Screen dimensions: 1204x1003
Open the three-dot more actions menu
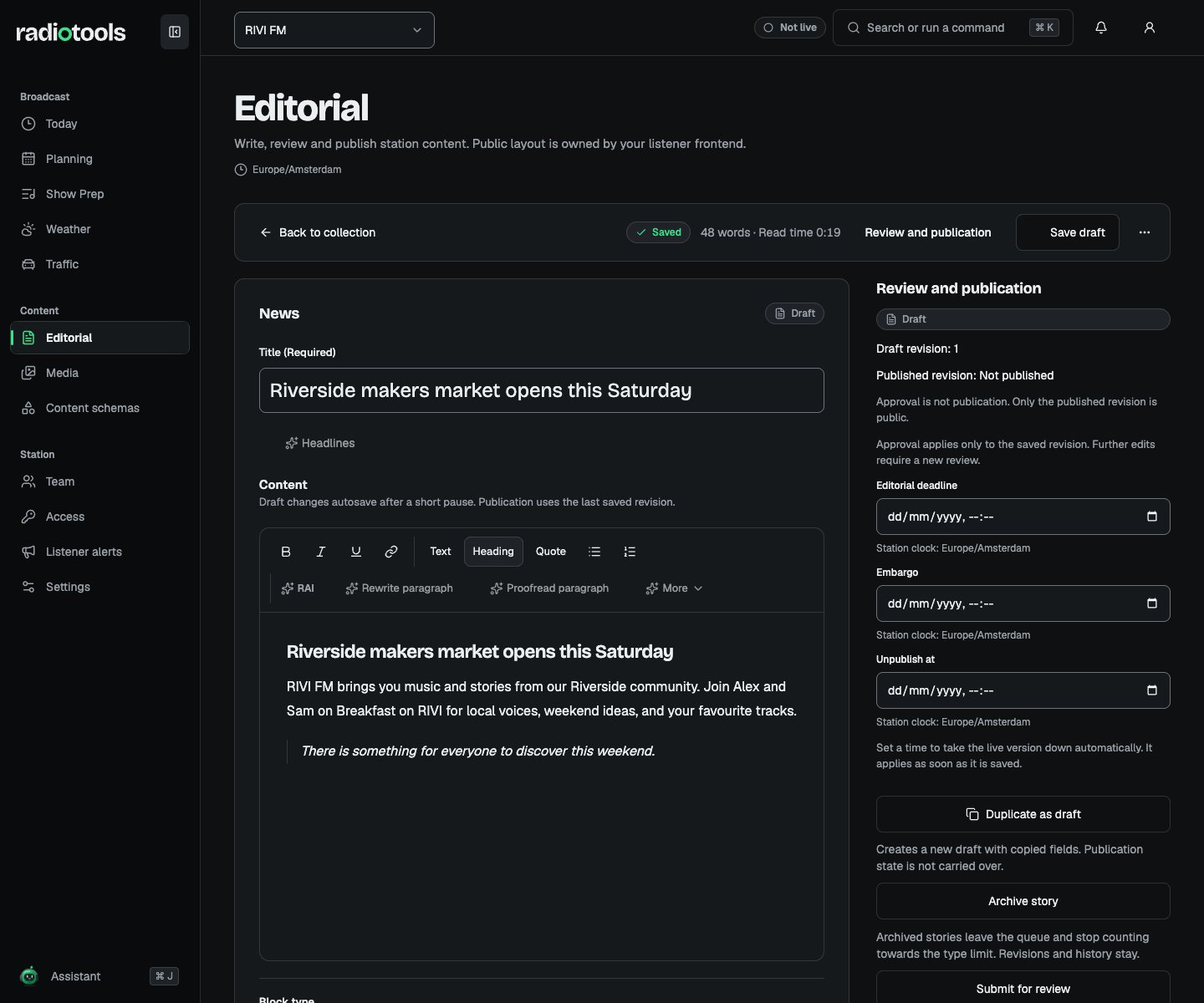(x=1145, y=232)
